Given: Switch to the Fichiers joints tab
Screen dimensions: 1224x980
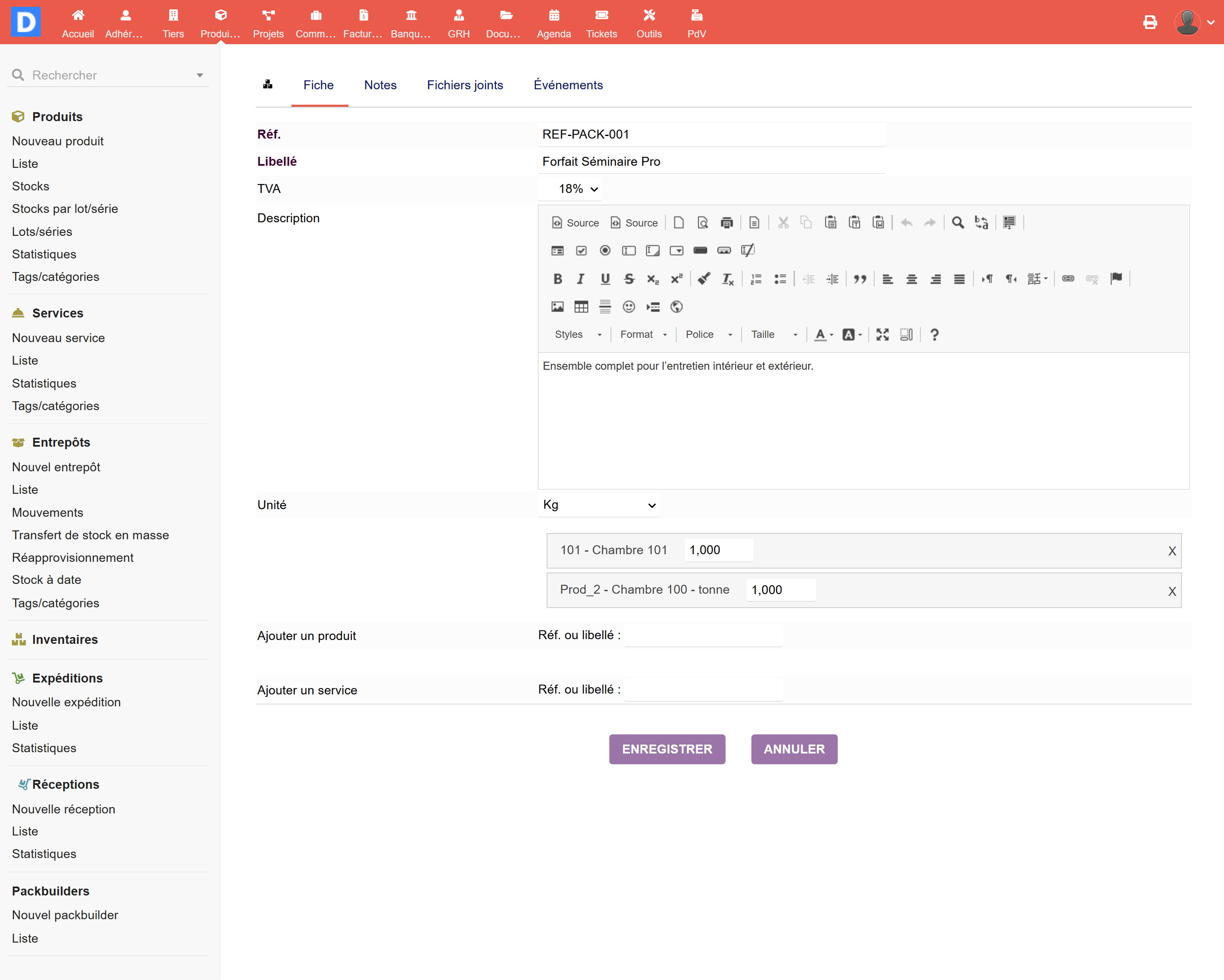Looking at the screenshot, I should 465,85.
